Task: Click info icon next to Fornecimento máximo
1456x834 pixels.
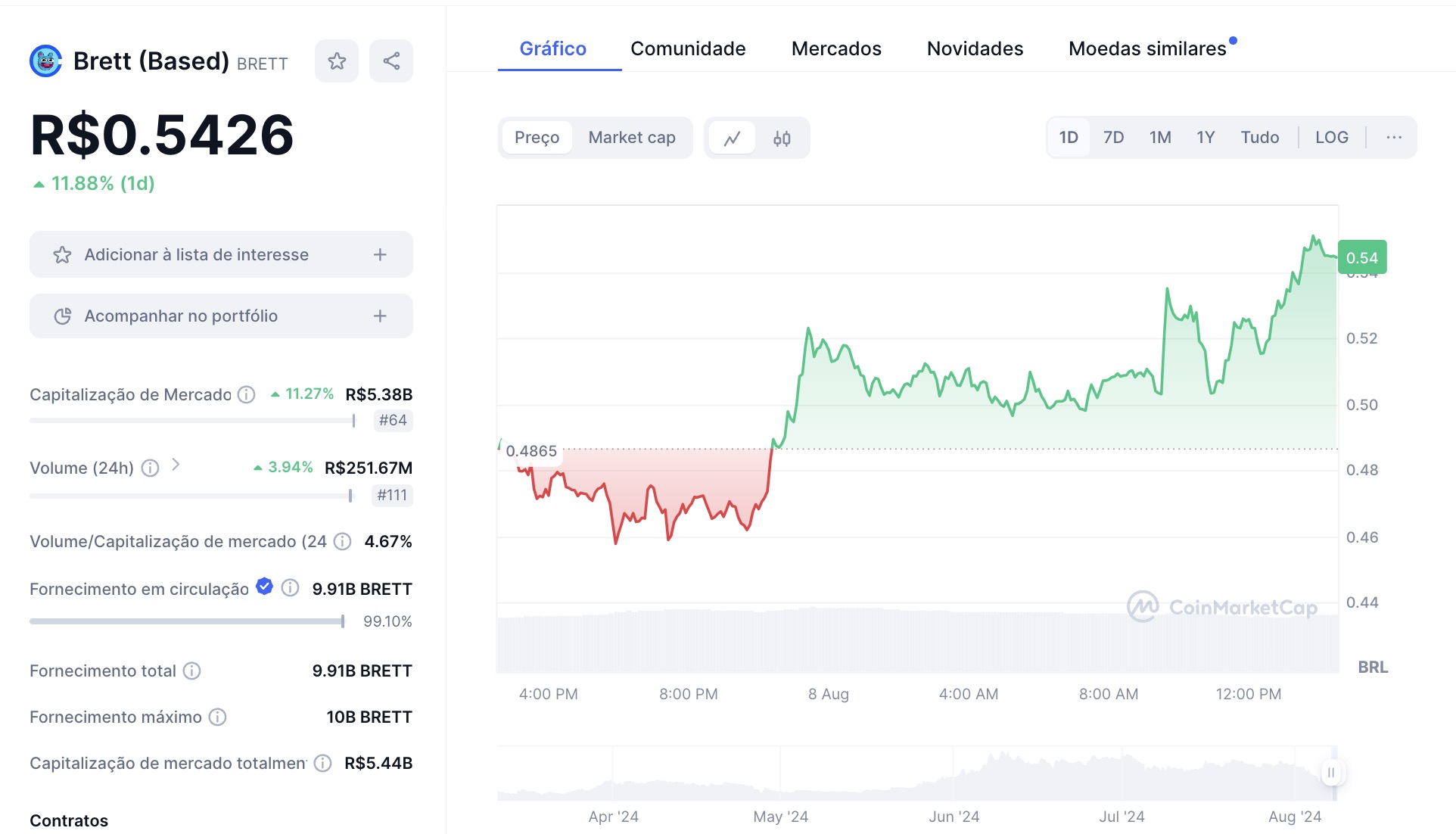Action: tap(217, 717)
